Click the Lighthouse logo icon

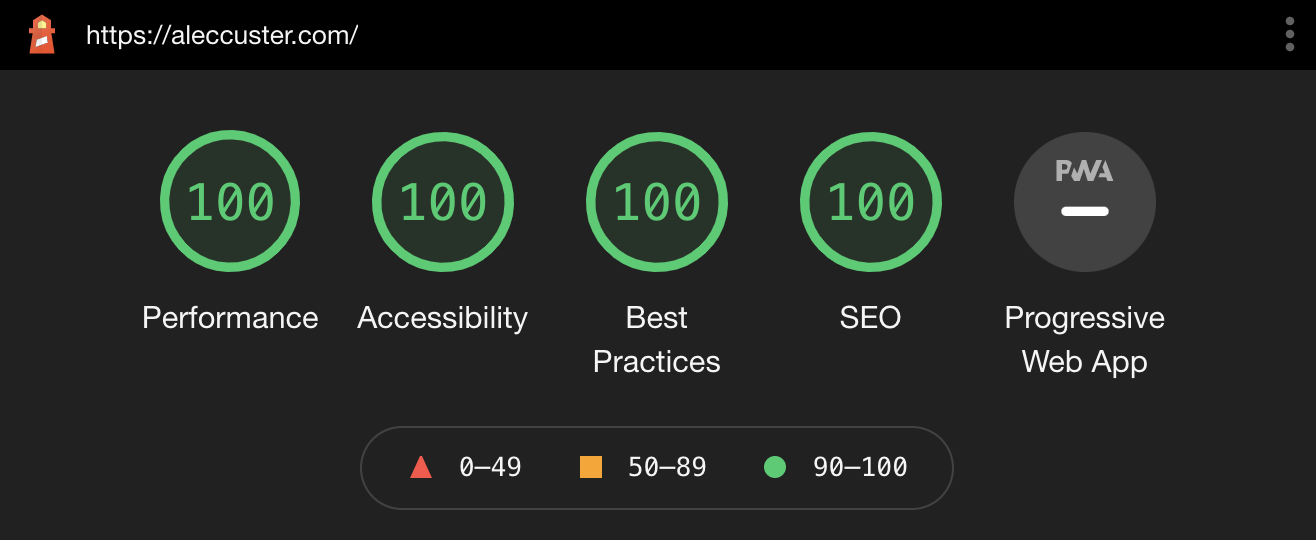click(41, 35)
